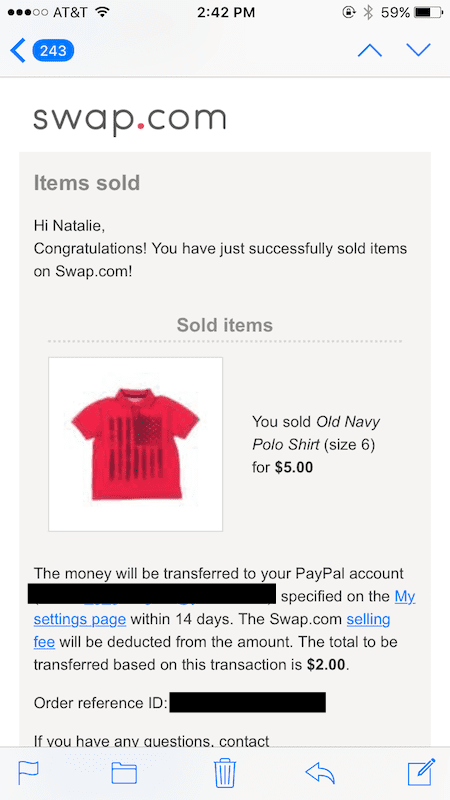This screenshot has width=450, height=800.
Task: Tap the swap.com logo
Action: click(x=130, y=120)
